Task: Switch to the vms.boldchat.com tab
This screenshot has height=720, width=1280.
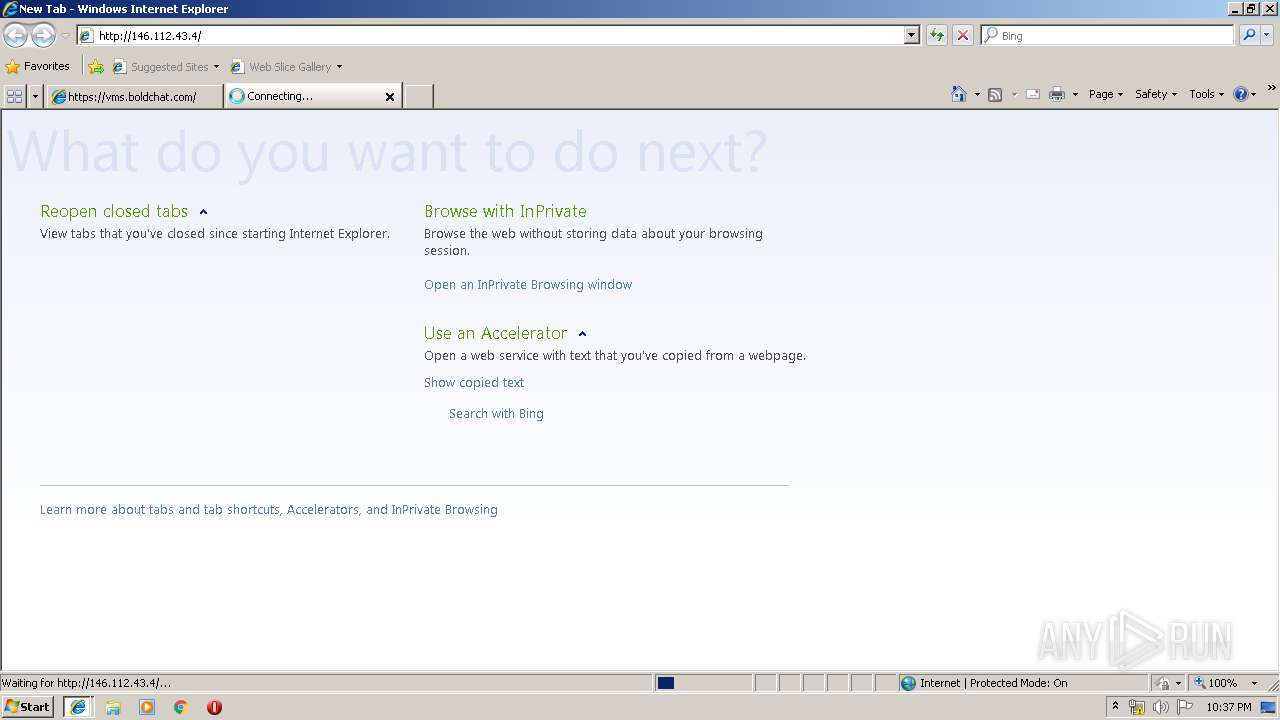Action: (134, 96)
